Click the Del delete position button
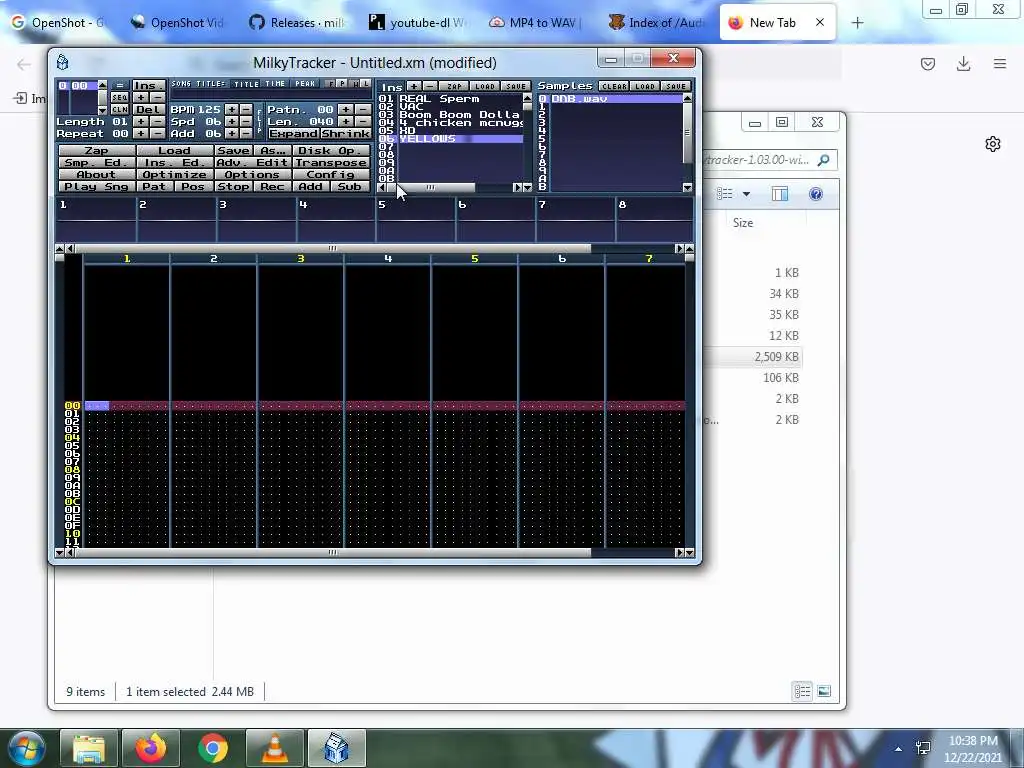The image size is (1024, 768). pyautogui.click(x=148, y=109)
